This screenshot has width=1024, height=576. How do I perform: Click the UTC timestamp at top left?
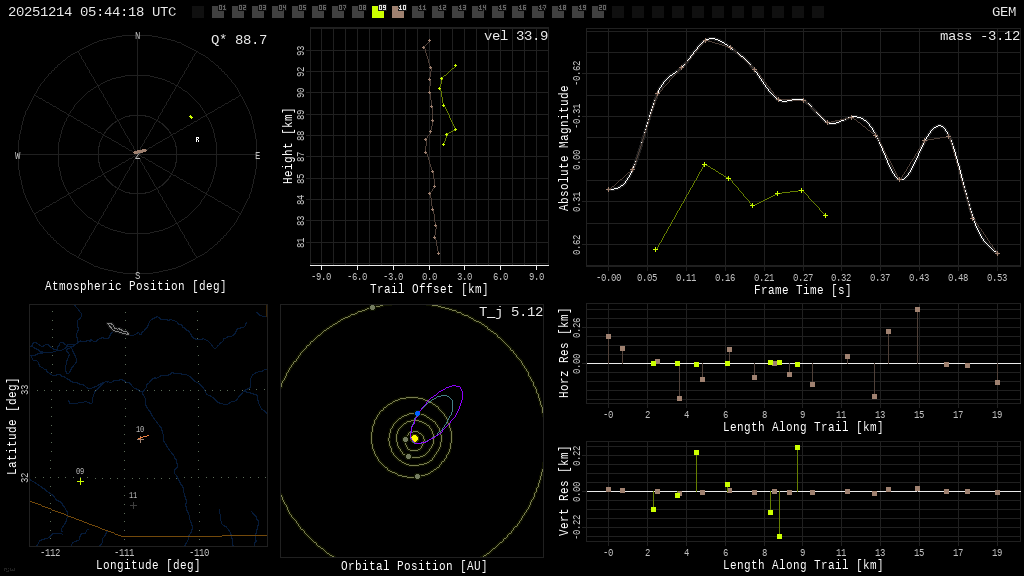[92, 12]
